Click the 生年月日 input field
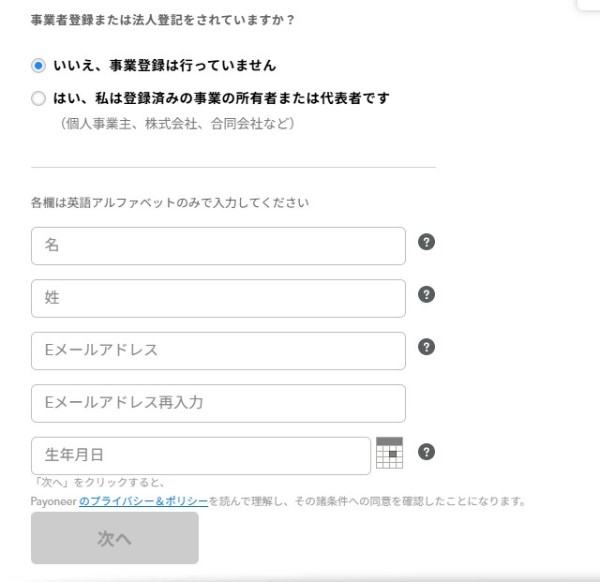 [200, 455]
